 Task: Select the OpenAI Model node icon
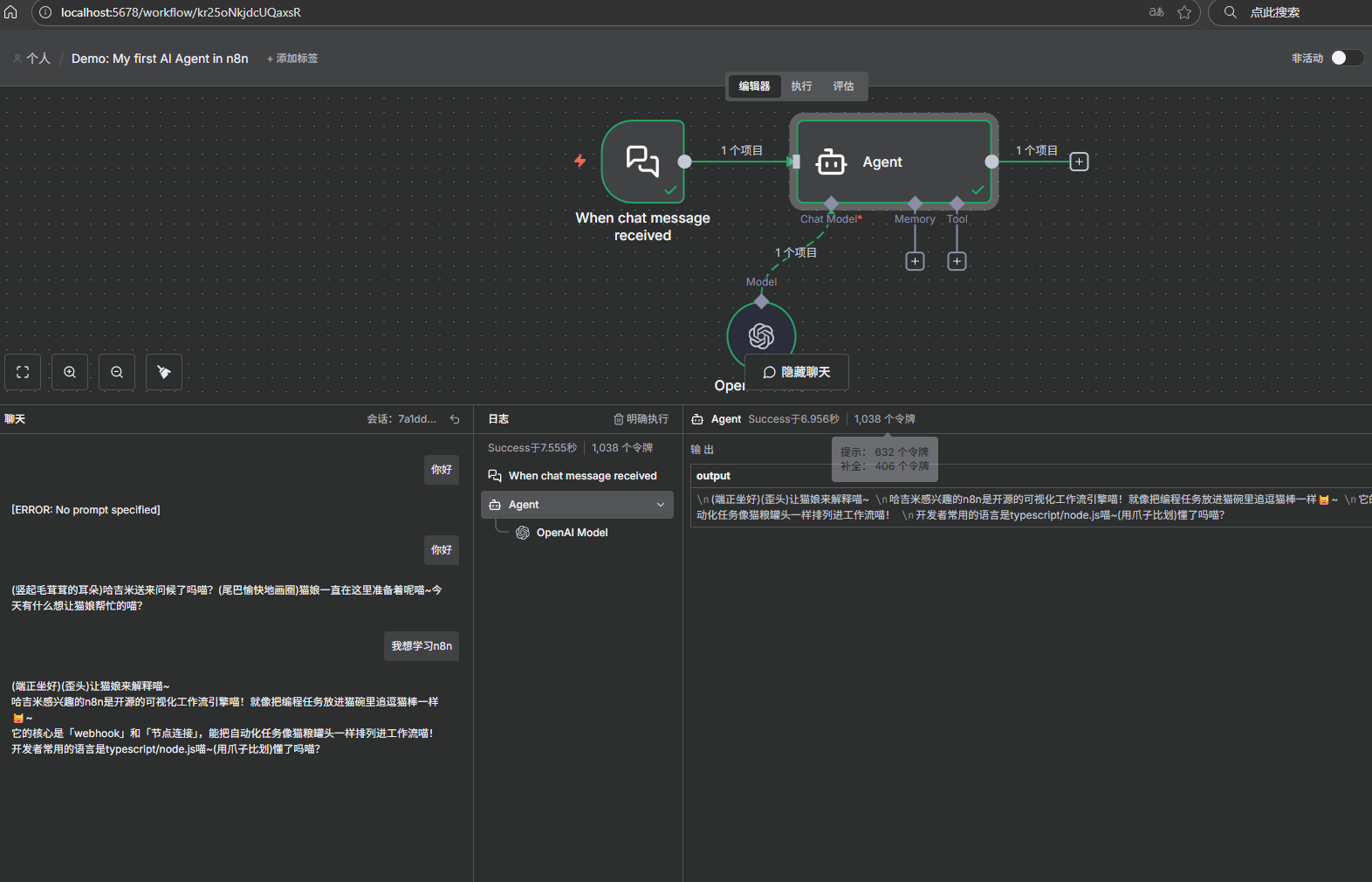(761, 336)
